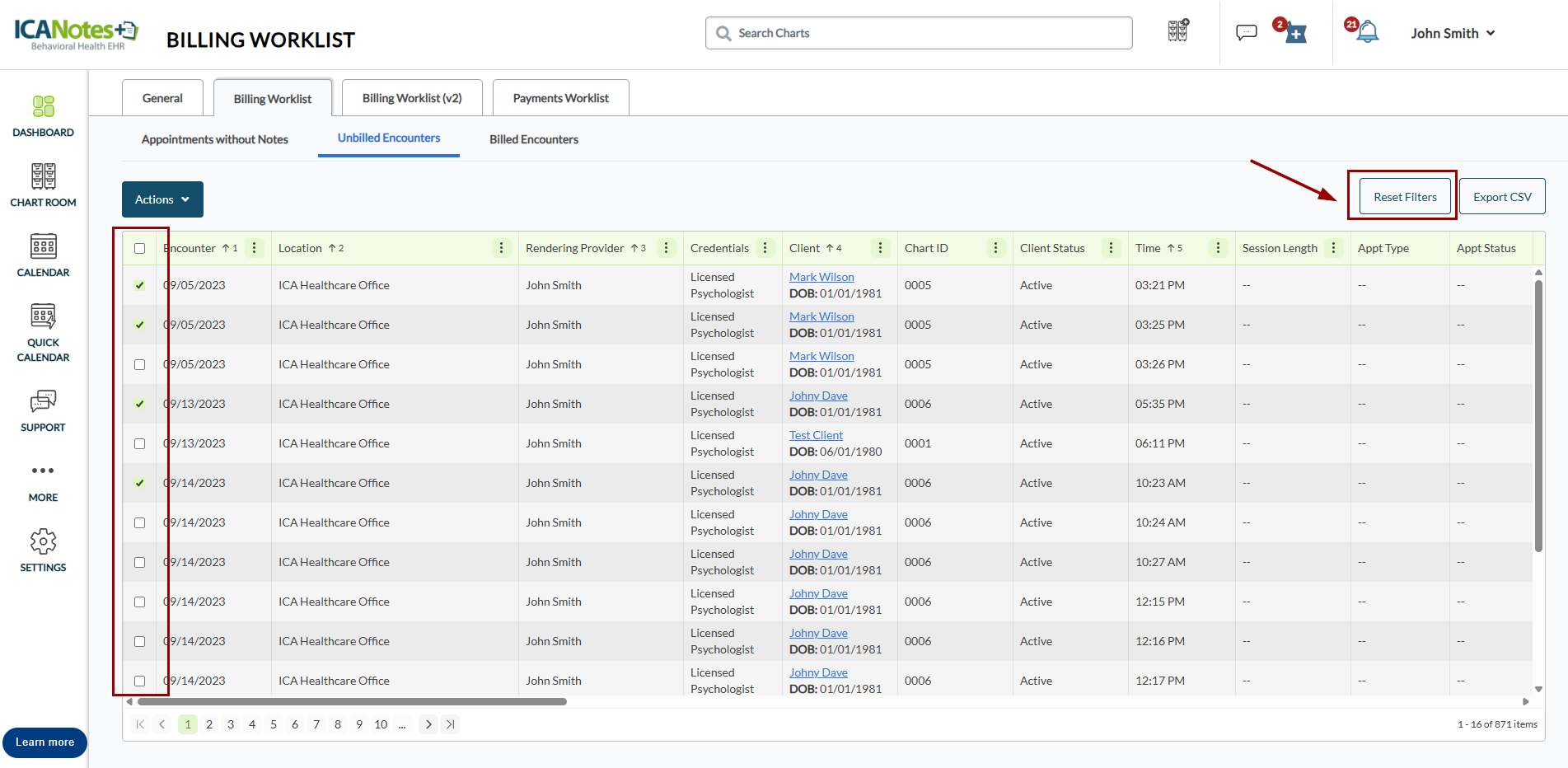
Task: Click in the Search Charts field
Action: click(919, 33)
